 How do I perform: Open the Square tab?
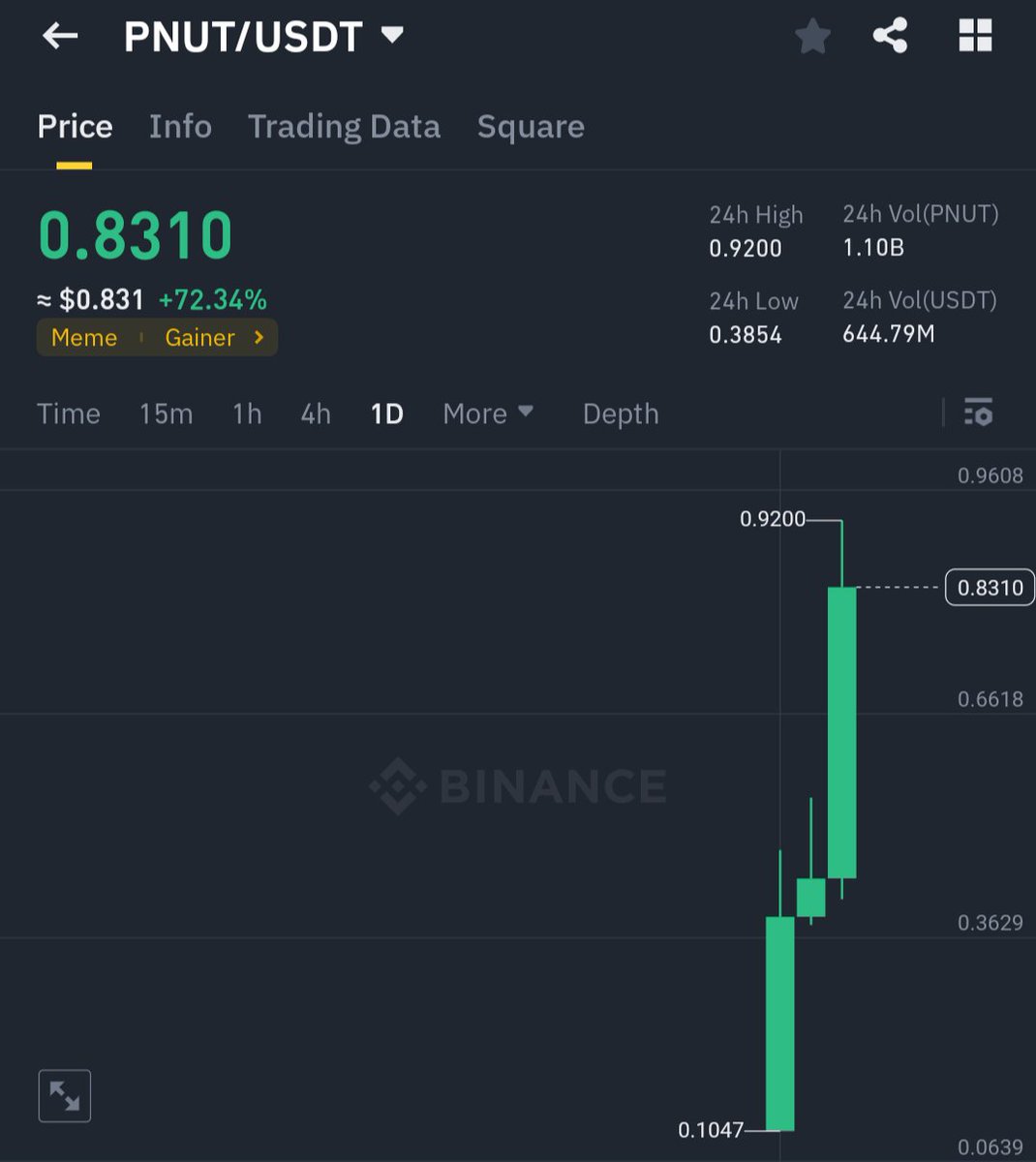[x=531, y=126]
